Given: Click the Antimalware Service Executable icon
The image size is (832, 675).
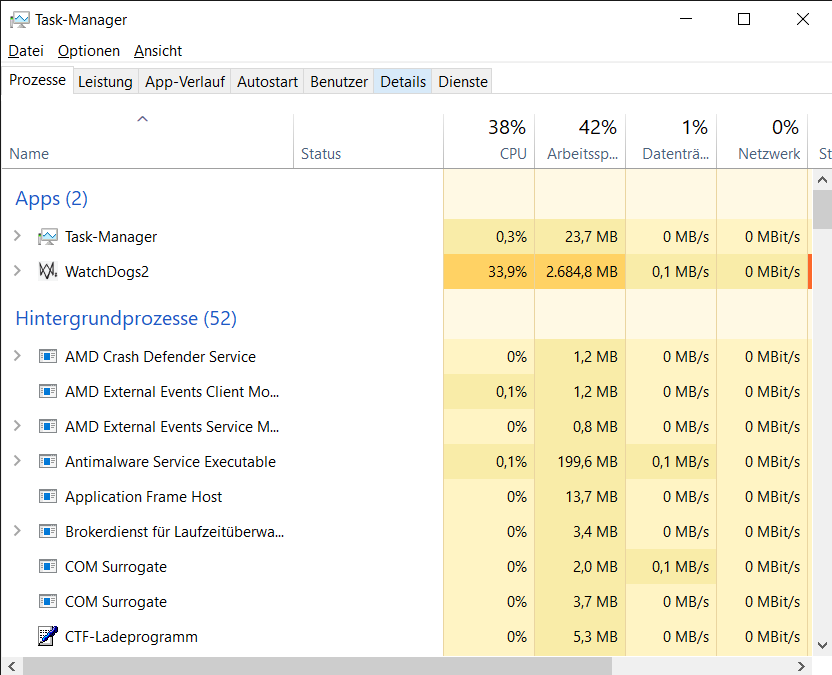Looking at the screenshot, I should 47,461.
